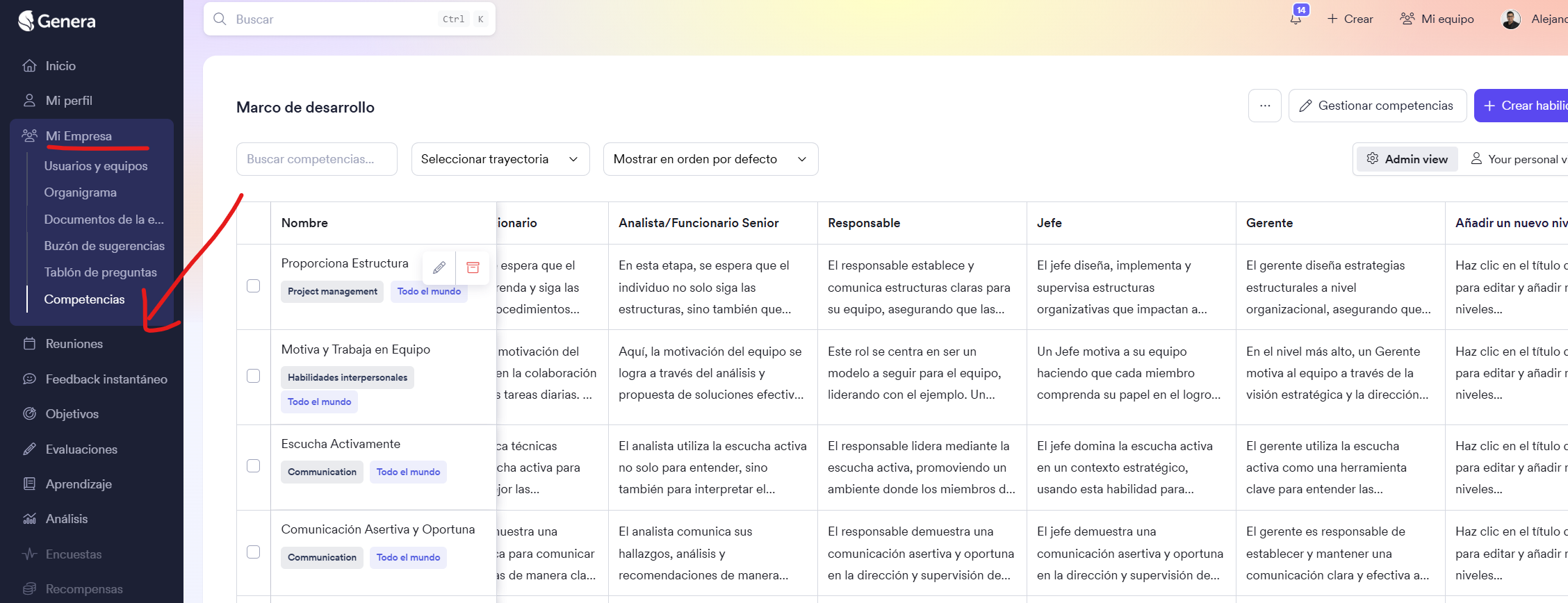
Task: Click pencil icon in Gestionar competencias
Action: 1306,106
